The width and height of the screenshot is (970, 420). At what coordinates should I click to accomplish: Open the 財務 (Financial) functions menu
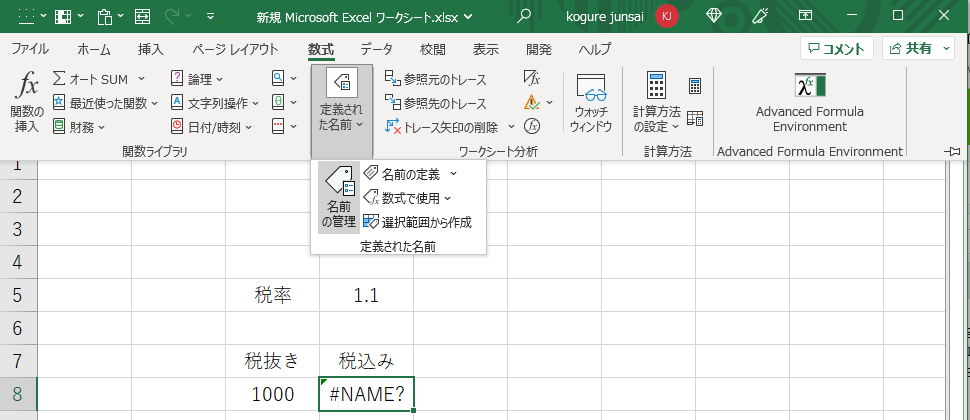79,127
